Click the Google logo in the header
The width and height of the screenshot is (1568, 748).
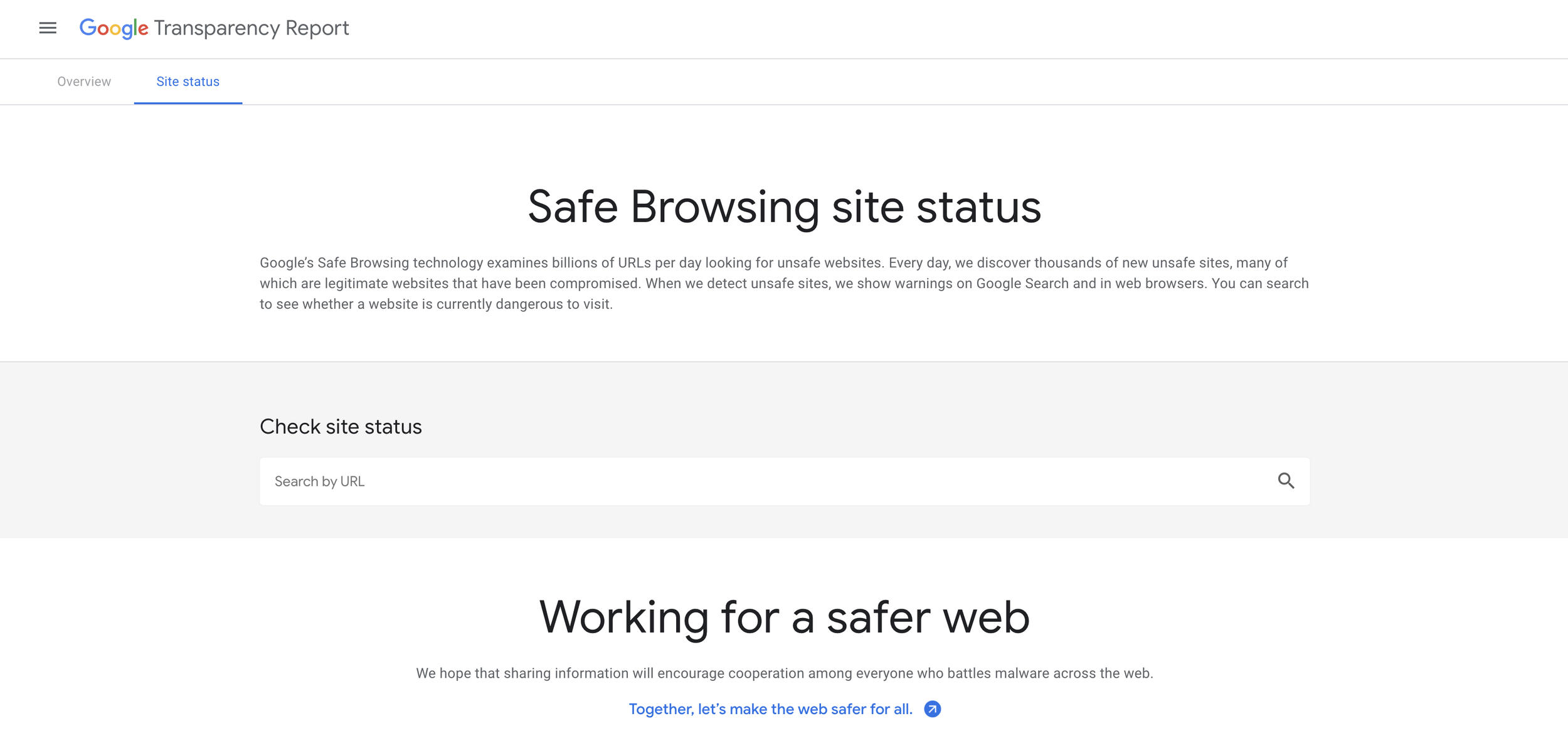coord(114,28)
